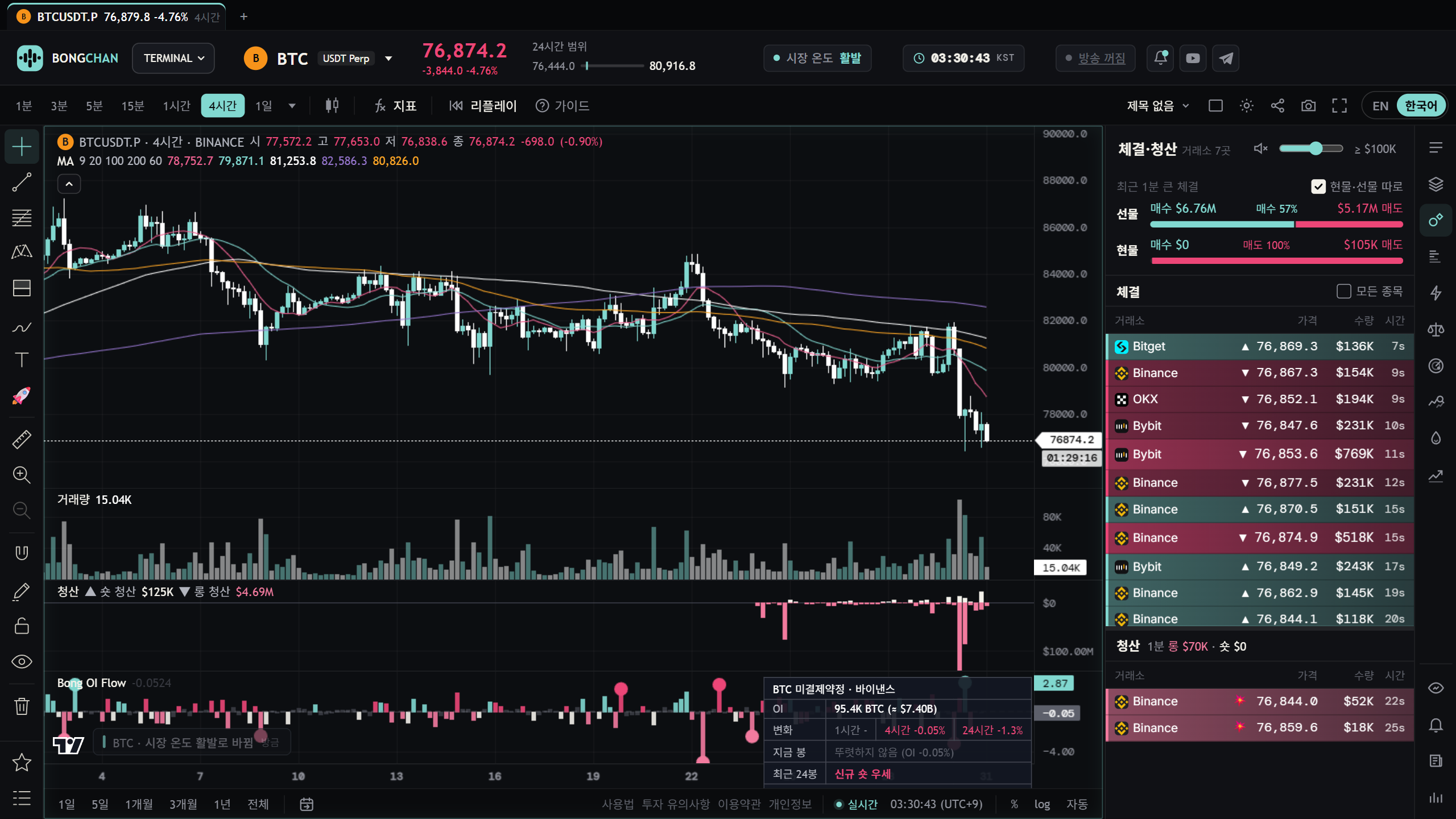The height and width of the screenshot is (819, 1456).
Task: Select the 1일 timeframe
Action: [263, 106]
